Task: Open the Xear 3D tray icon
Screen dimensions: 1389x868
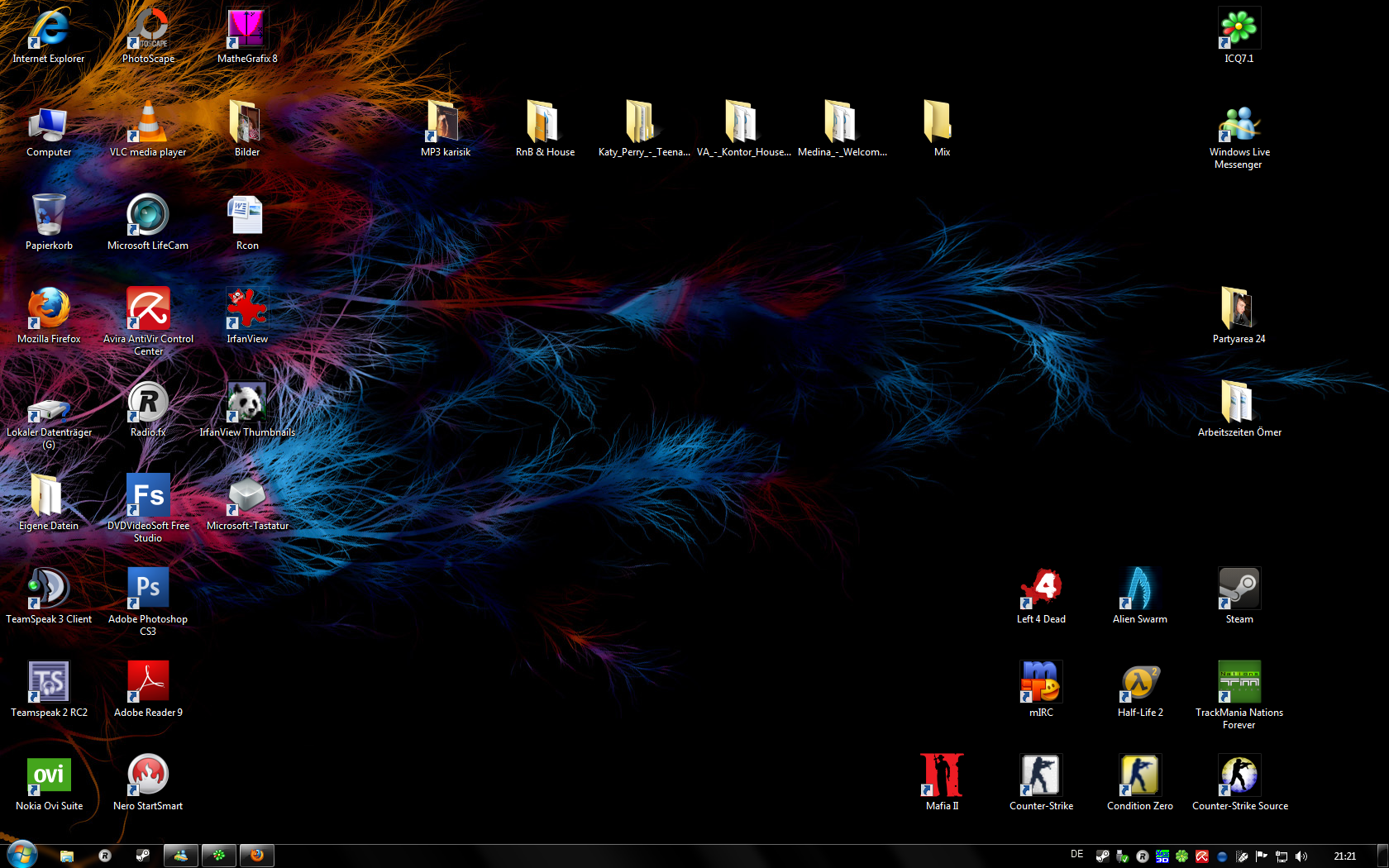Action: (1162, 856)
